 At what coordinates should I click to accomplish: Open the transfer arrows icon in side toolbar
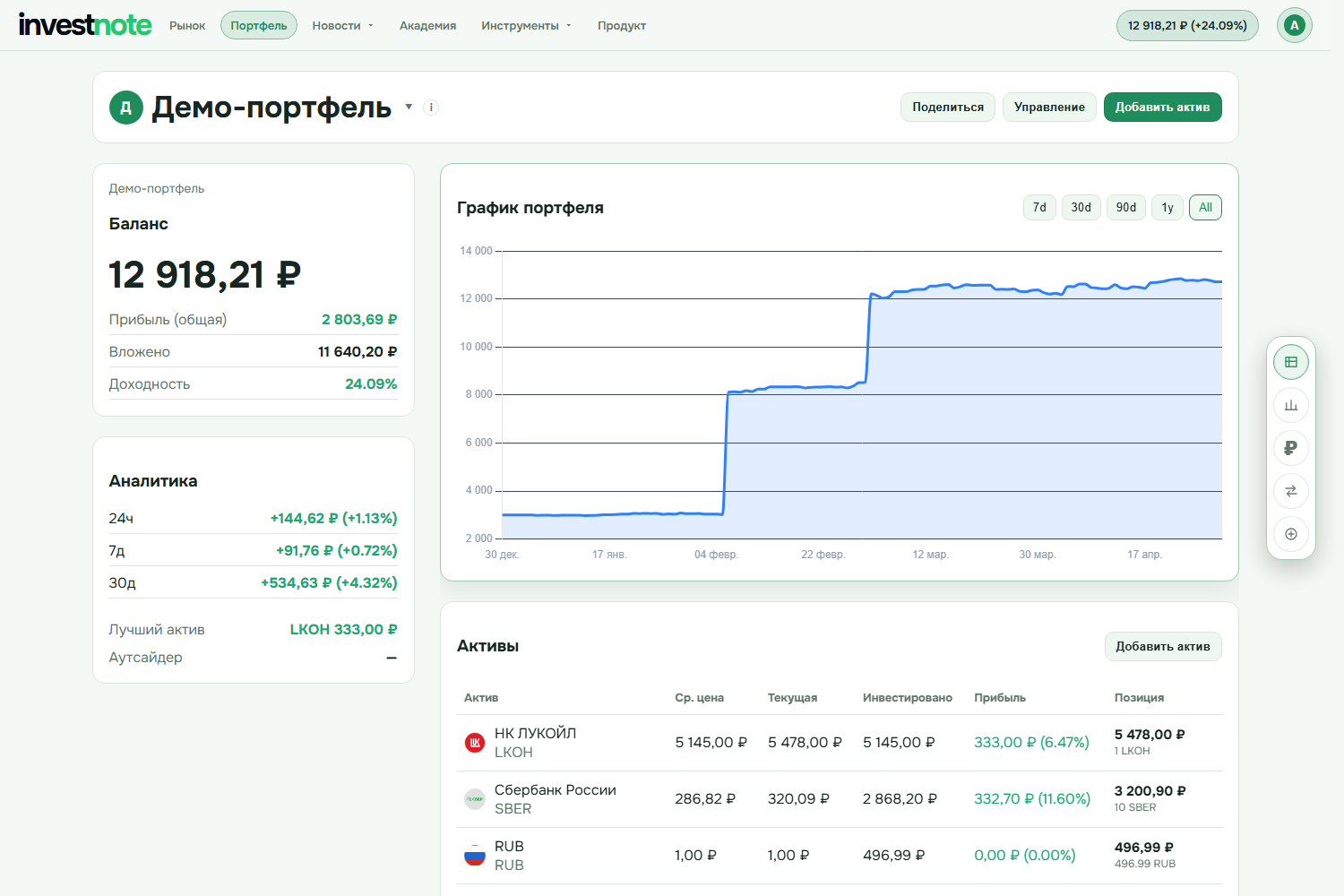click(1291, 491)
